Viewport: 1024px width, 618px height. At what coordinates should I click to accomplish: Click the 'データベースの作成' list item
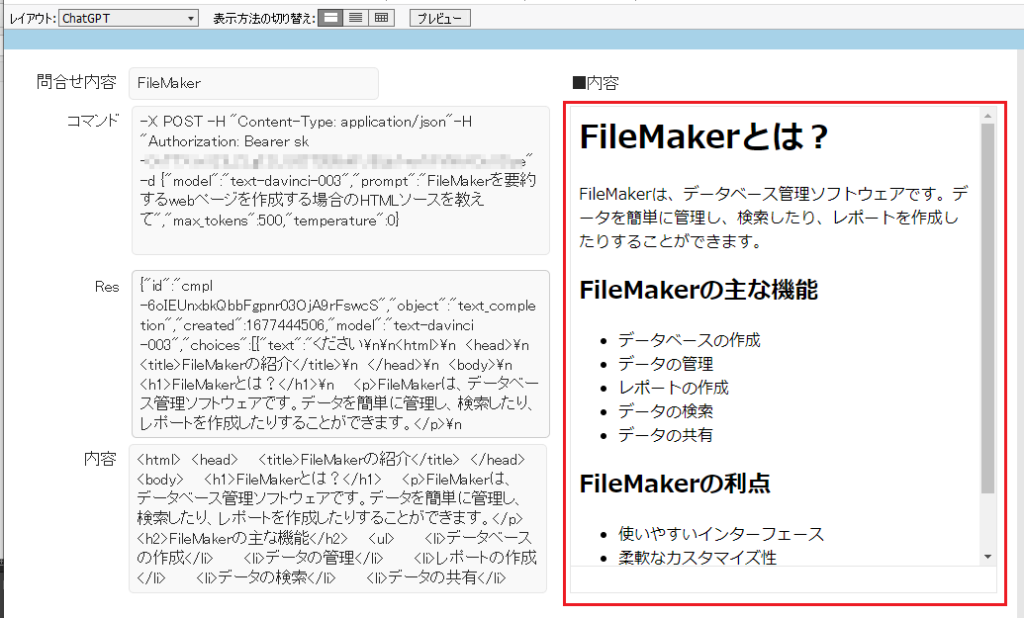click(x=689, y=340)
